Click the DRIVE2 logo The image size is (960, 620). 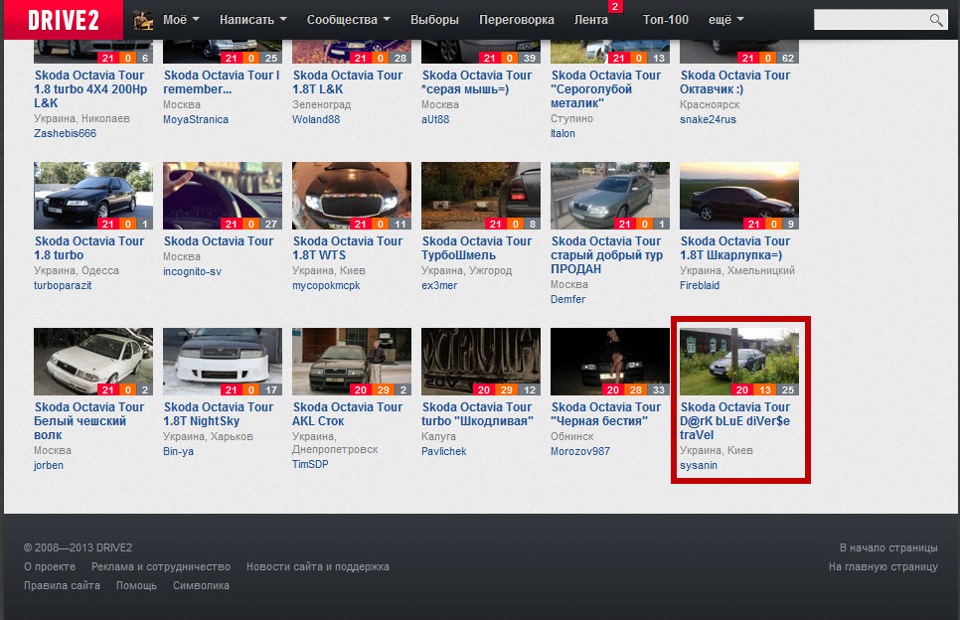63,20
